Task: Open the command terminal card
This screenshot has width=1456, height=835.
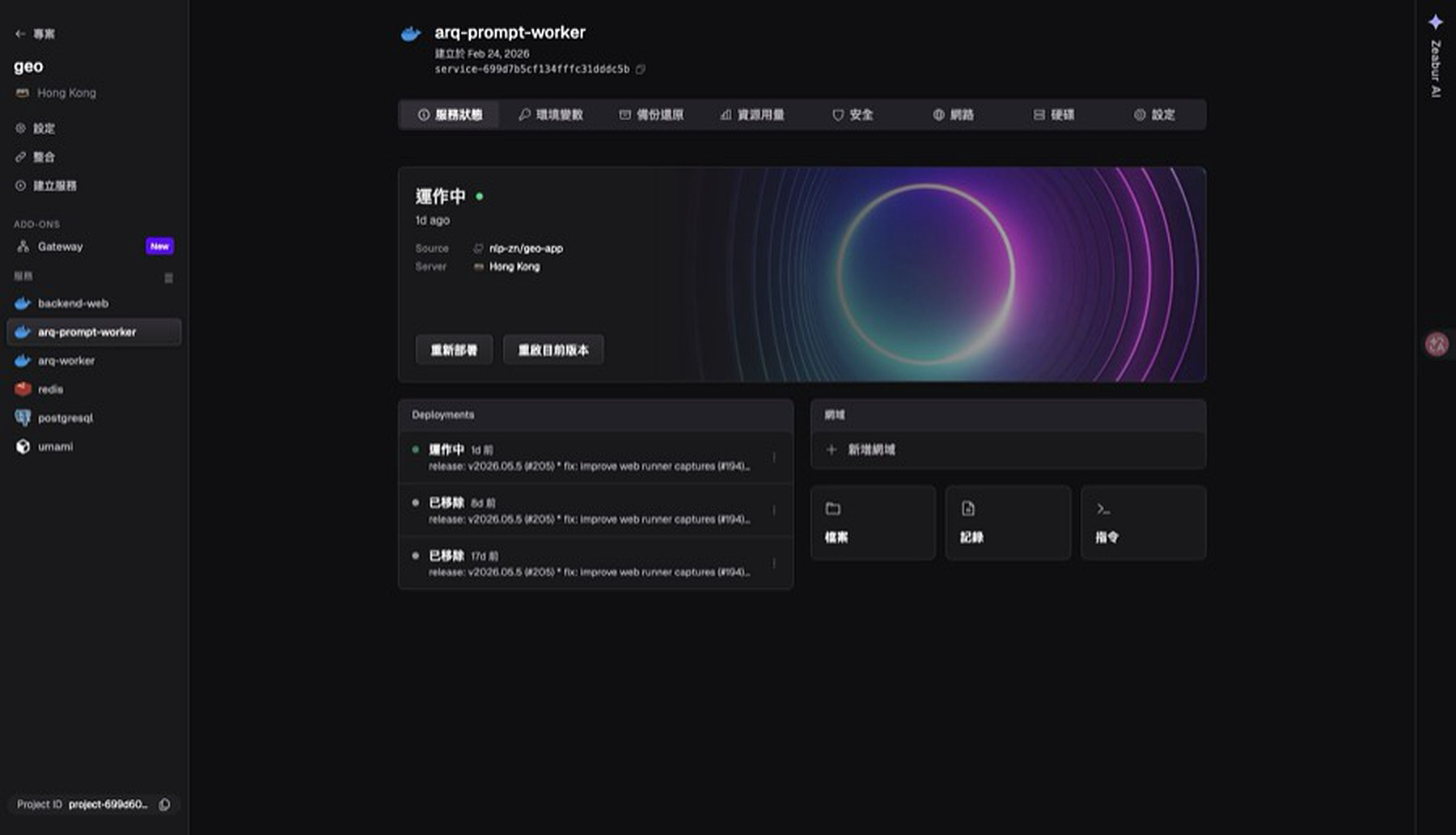Action: tap(1143, 523)
